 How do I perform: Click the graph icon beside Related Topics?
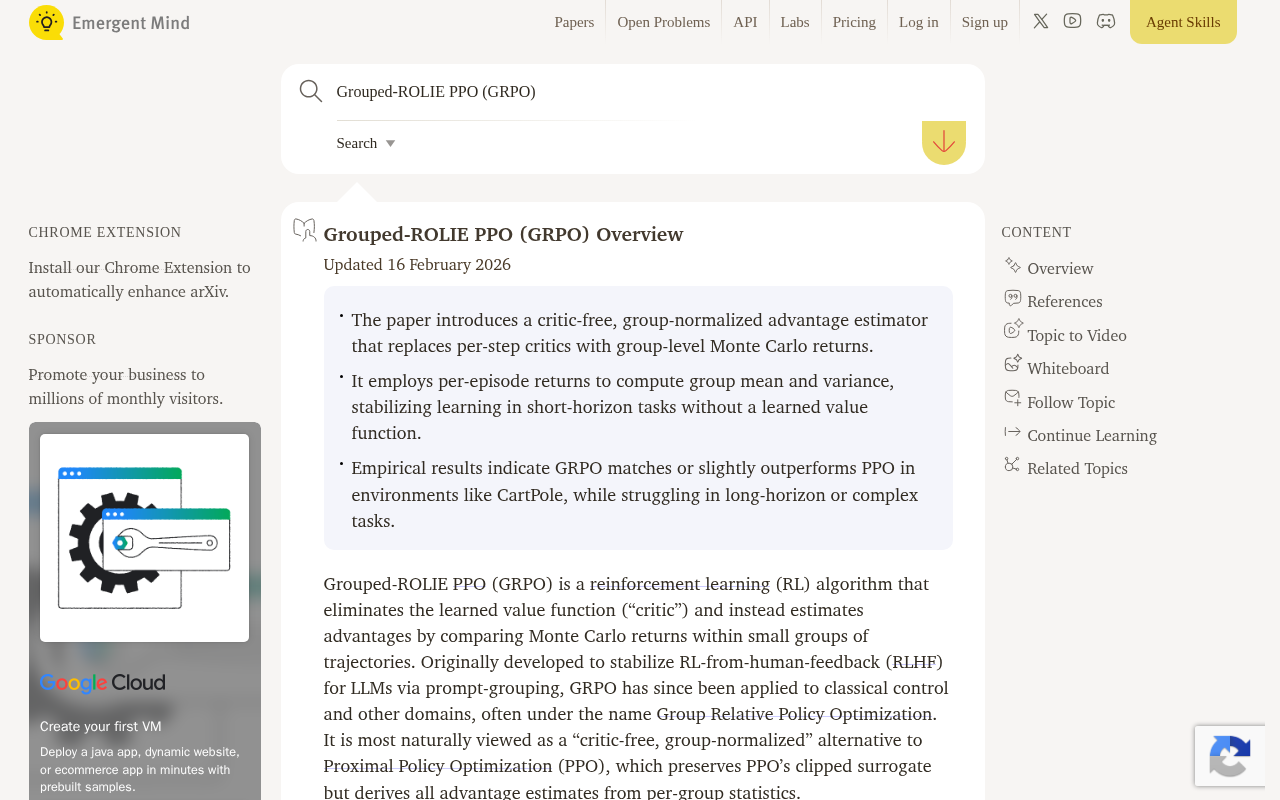1013,465
